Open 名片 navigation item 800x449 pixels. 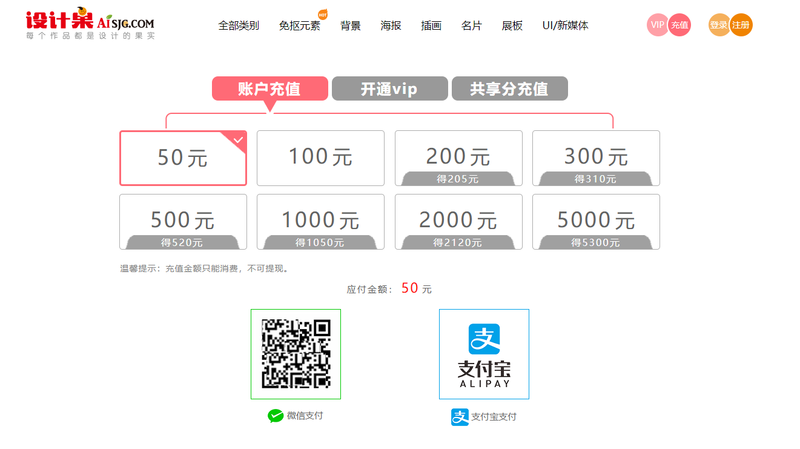pyautogui.click(x=471, y=26)
